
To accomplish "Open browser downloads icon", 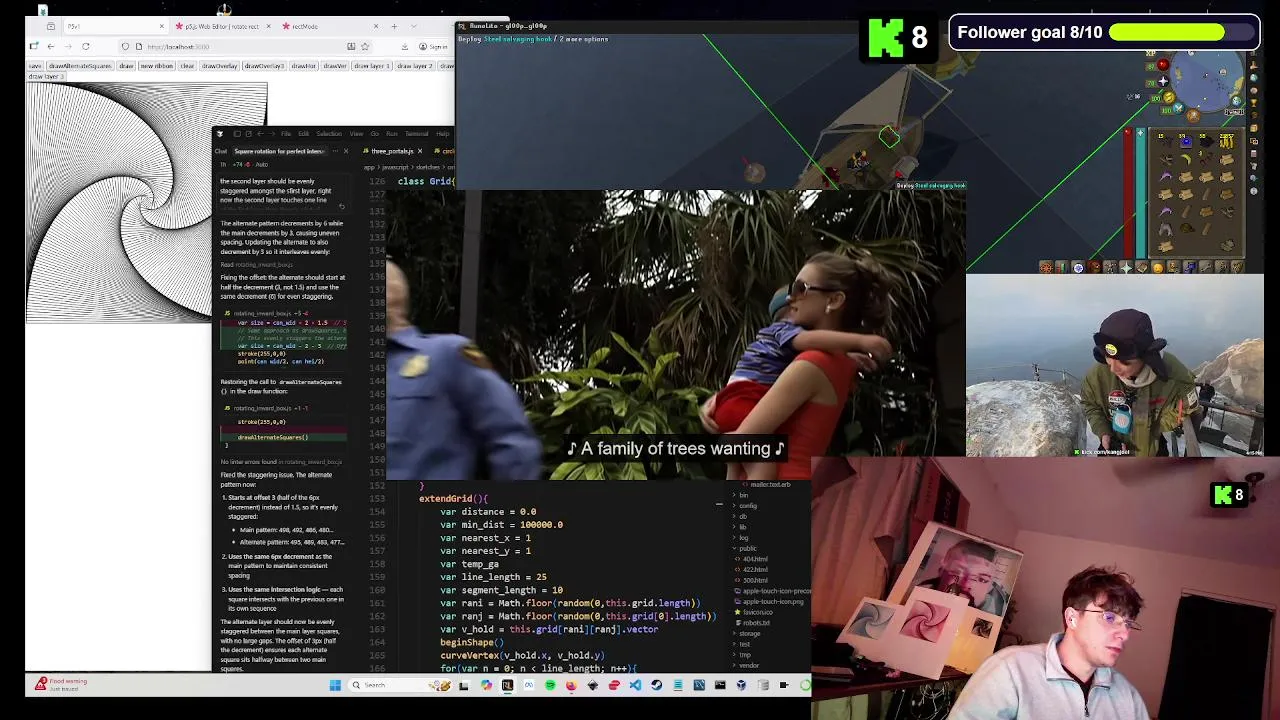I will (405, 46).
